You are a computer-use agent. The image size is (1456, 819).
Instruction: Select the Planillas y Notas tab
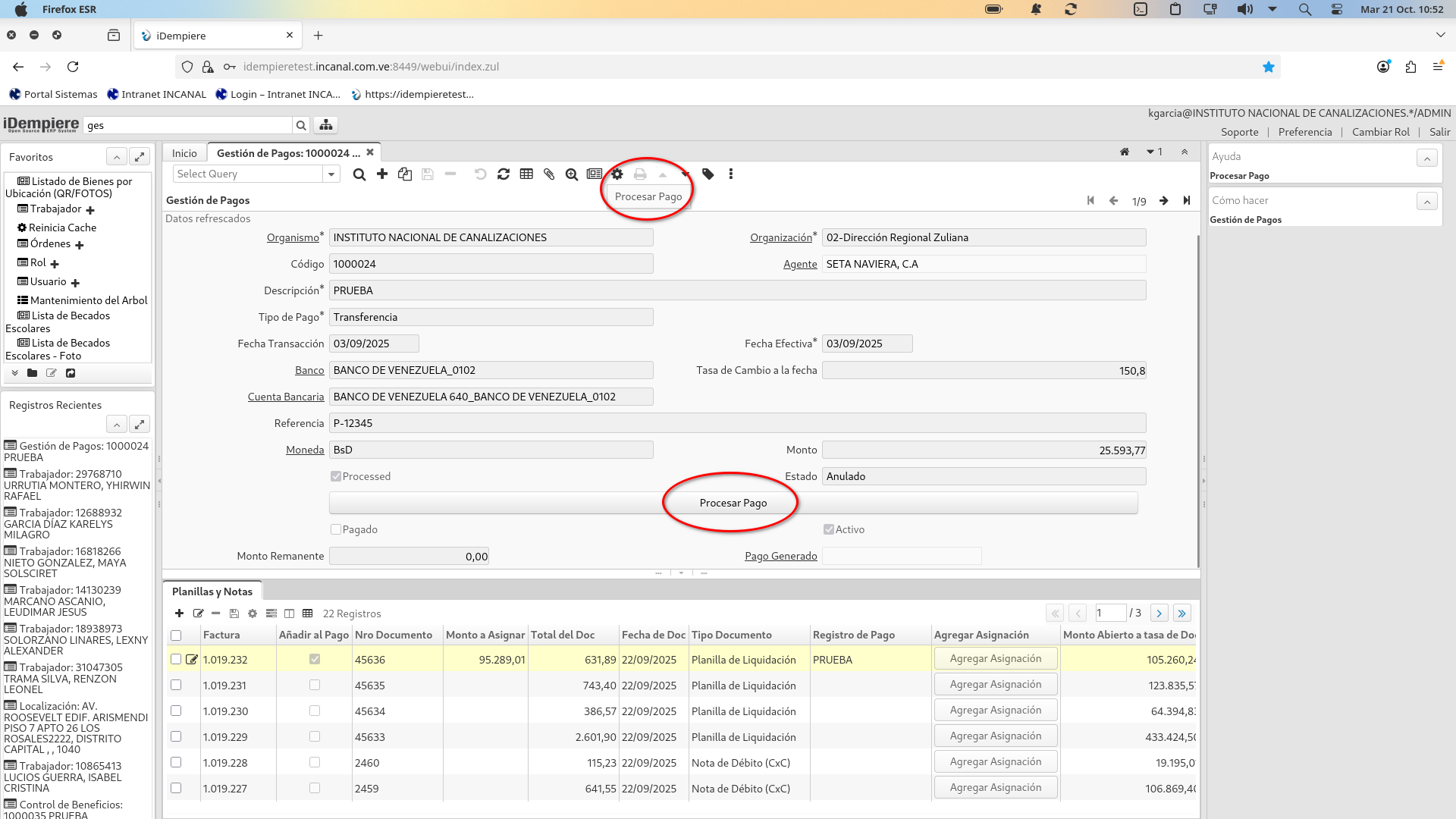(x=212, y=591)
